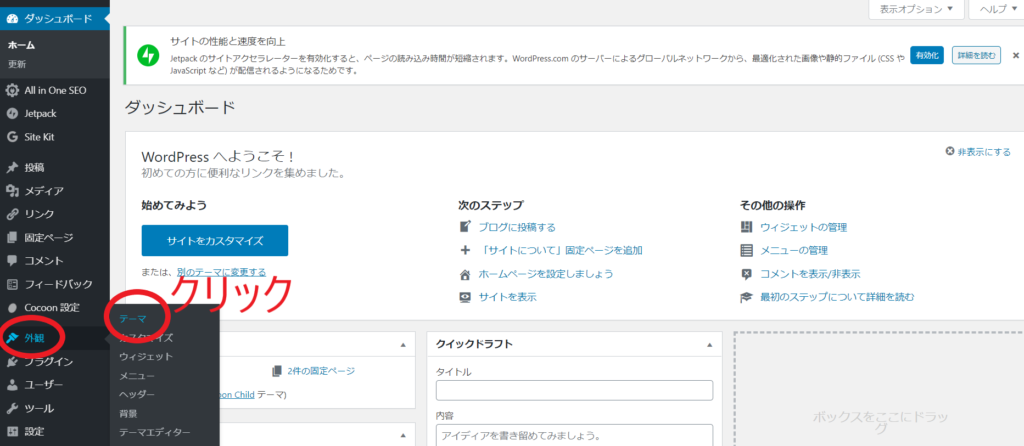Open the ウィジェットの管理 link

point(804,227)
